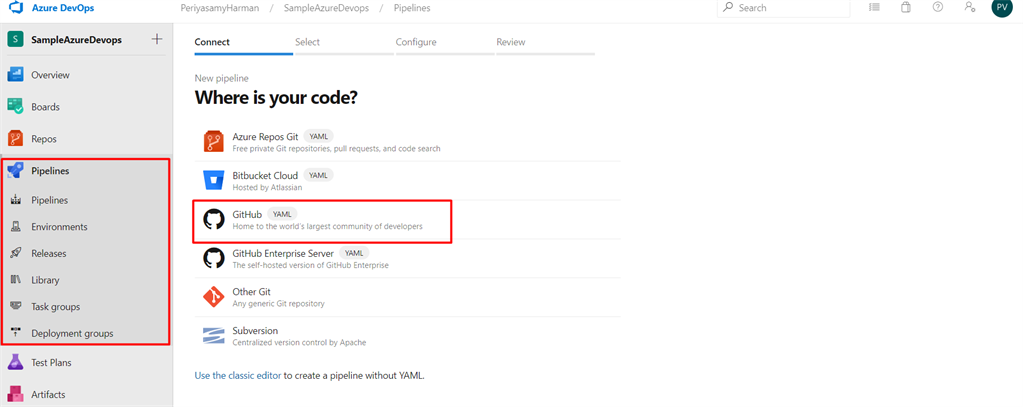1023x407 pixels.
Task: Click the plus icon beside project name
Action: (157, 39)
